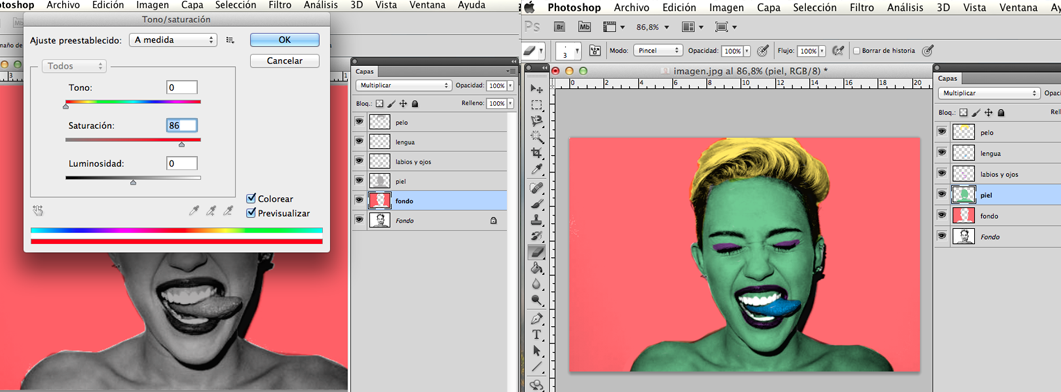This screenshot has width=1061, height=392.
Task: Click the Saturación slider handle
Action: click(181, 144)
